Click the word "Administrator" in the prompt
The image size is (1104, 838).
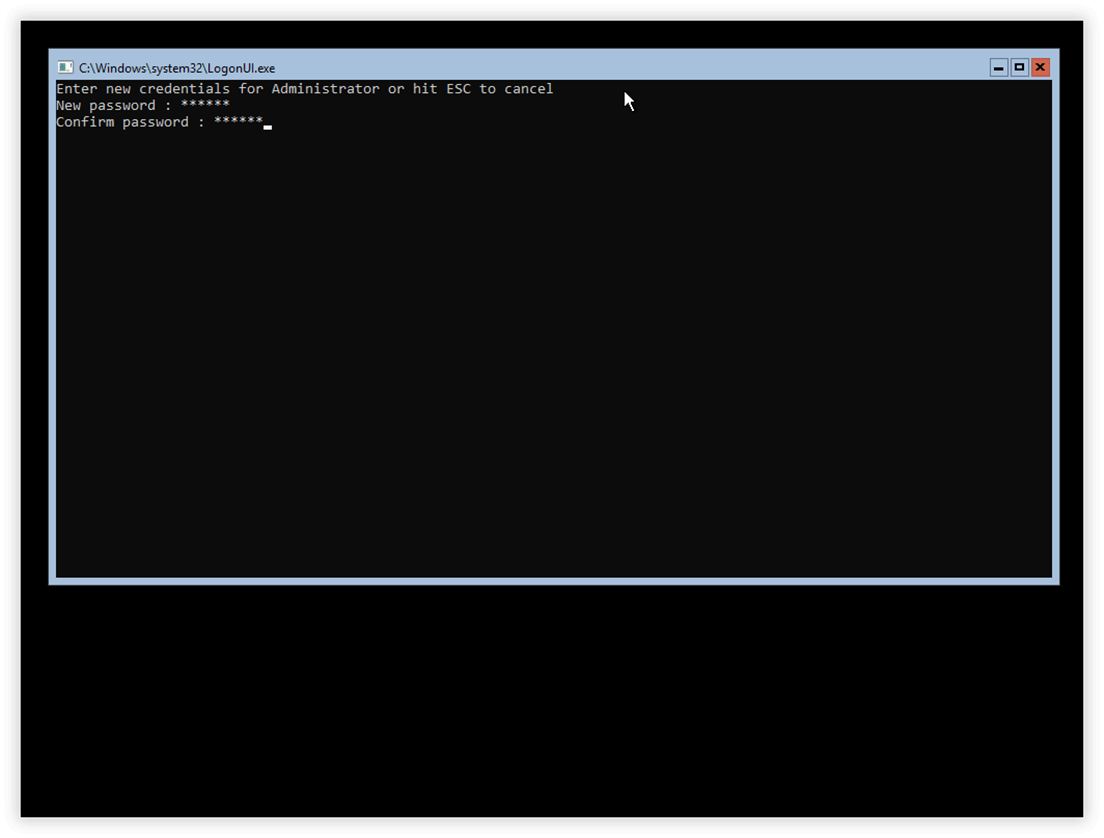tap(325, 89)
